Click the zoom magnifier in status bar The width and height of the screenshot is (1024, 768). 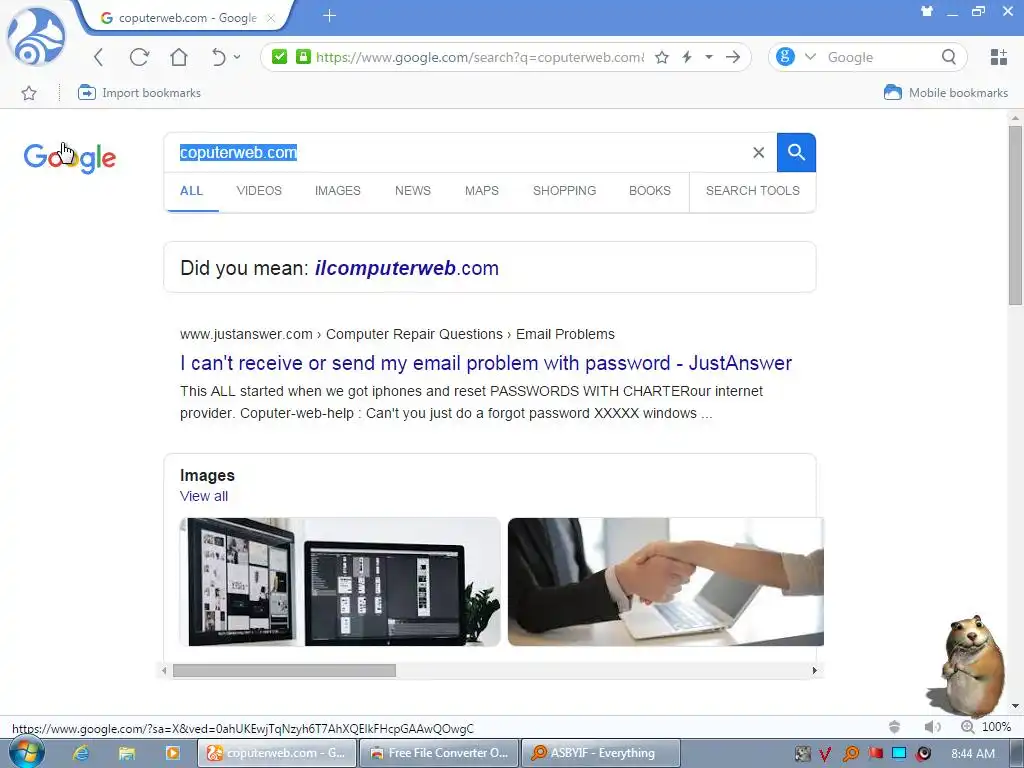(968, 727)
